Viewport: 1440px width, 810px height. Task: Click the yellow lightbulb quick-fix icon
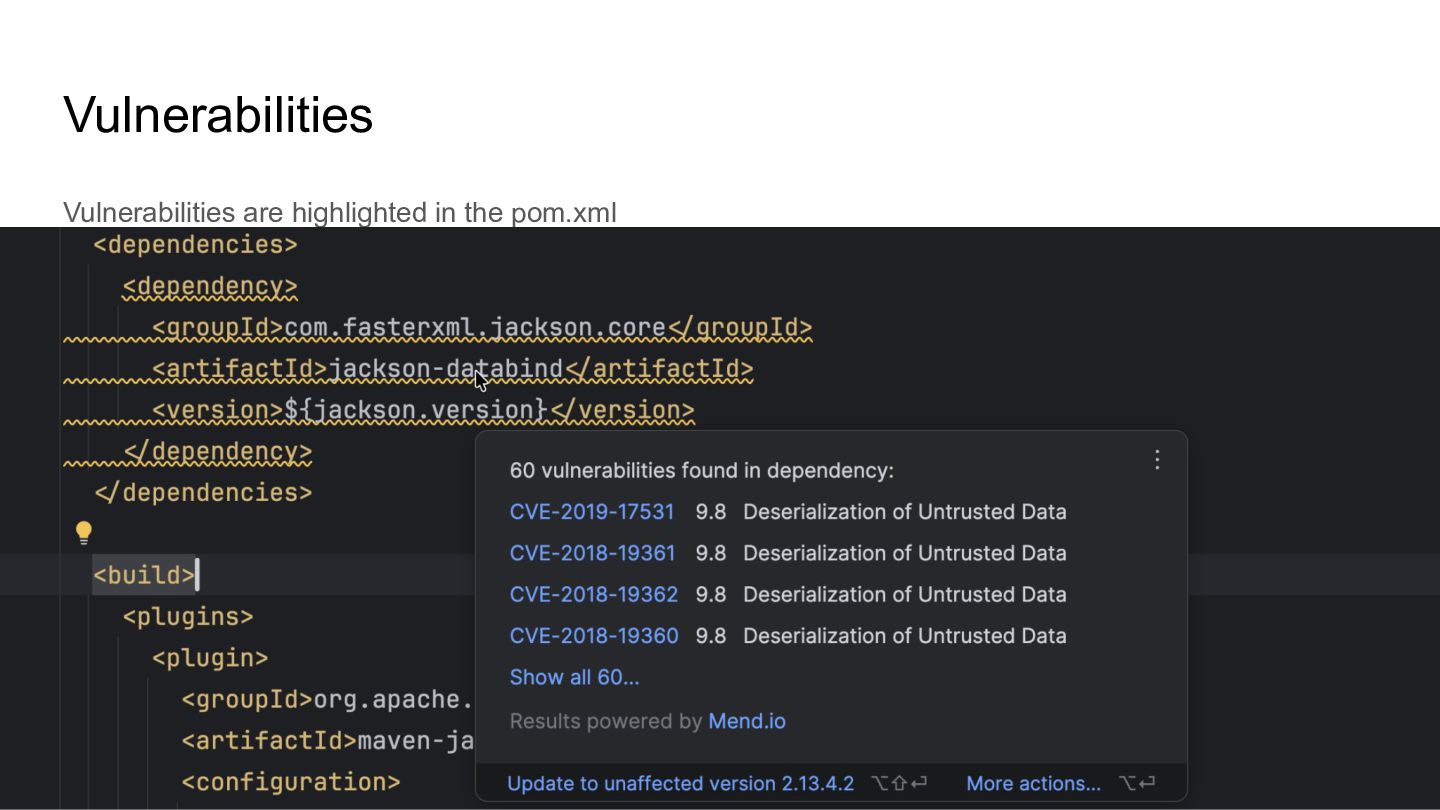(x=84, y=533)
